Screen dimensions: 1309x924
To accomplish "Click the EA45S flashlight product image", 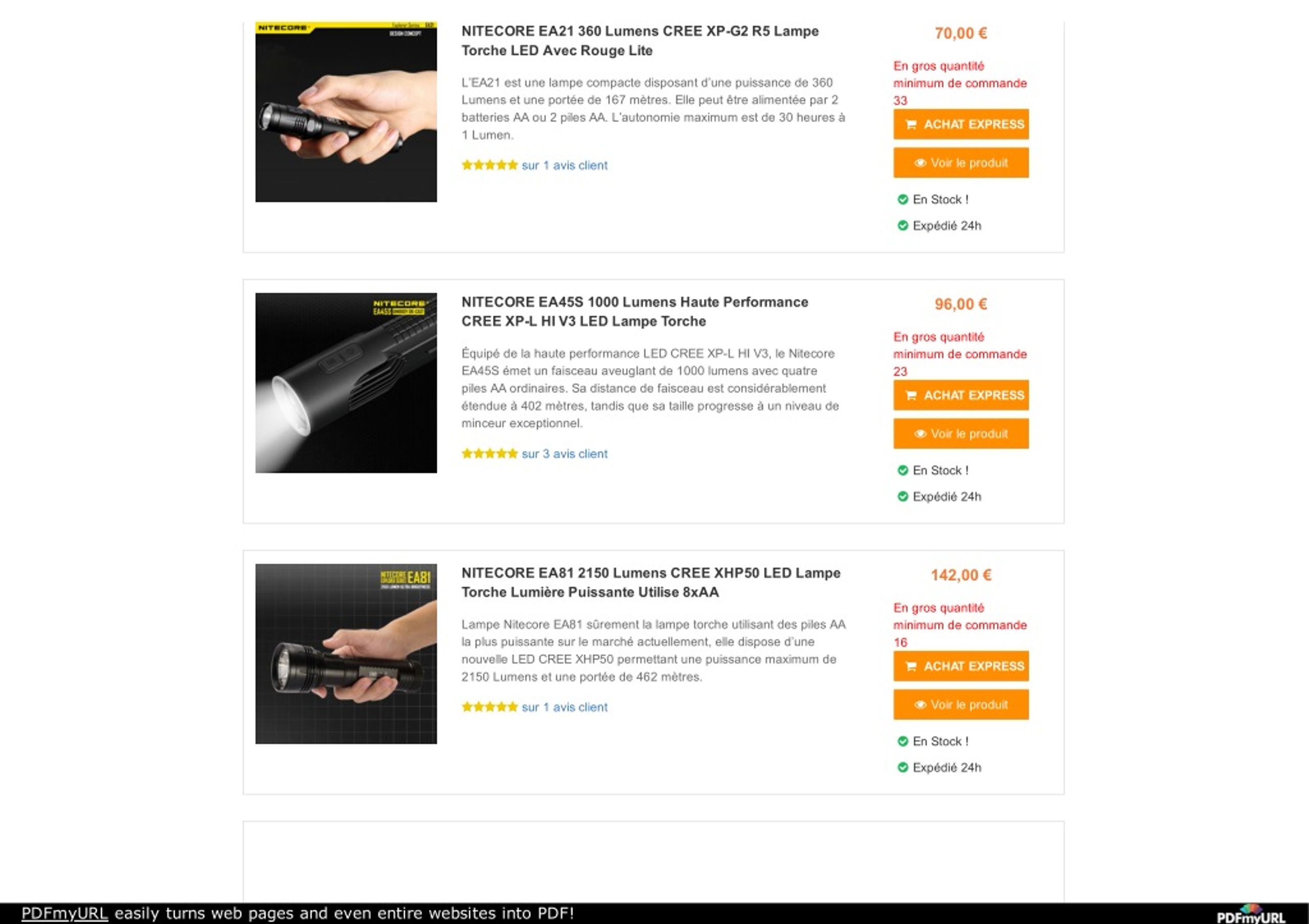I will click(346, 383).
